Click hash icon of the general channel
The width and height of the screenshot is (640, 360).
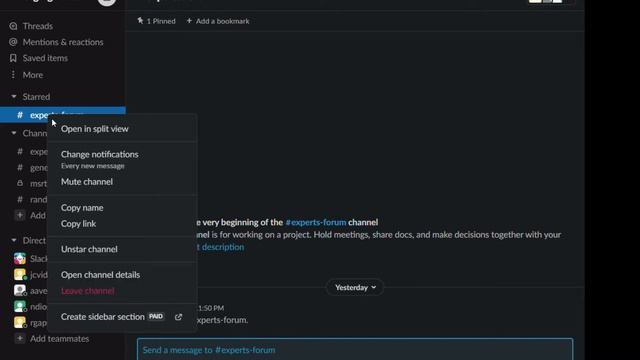[20, 167]
